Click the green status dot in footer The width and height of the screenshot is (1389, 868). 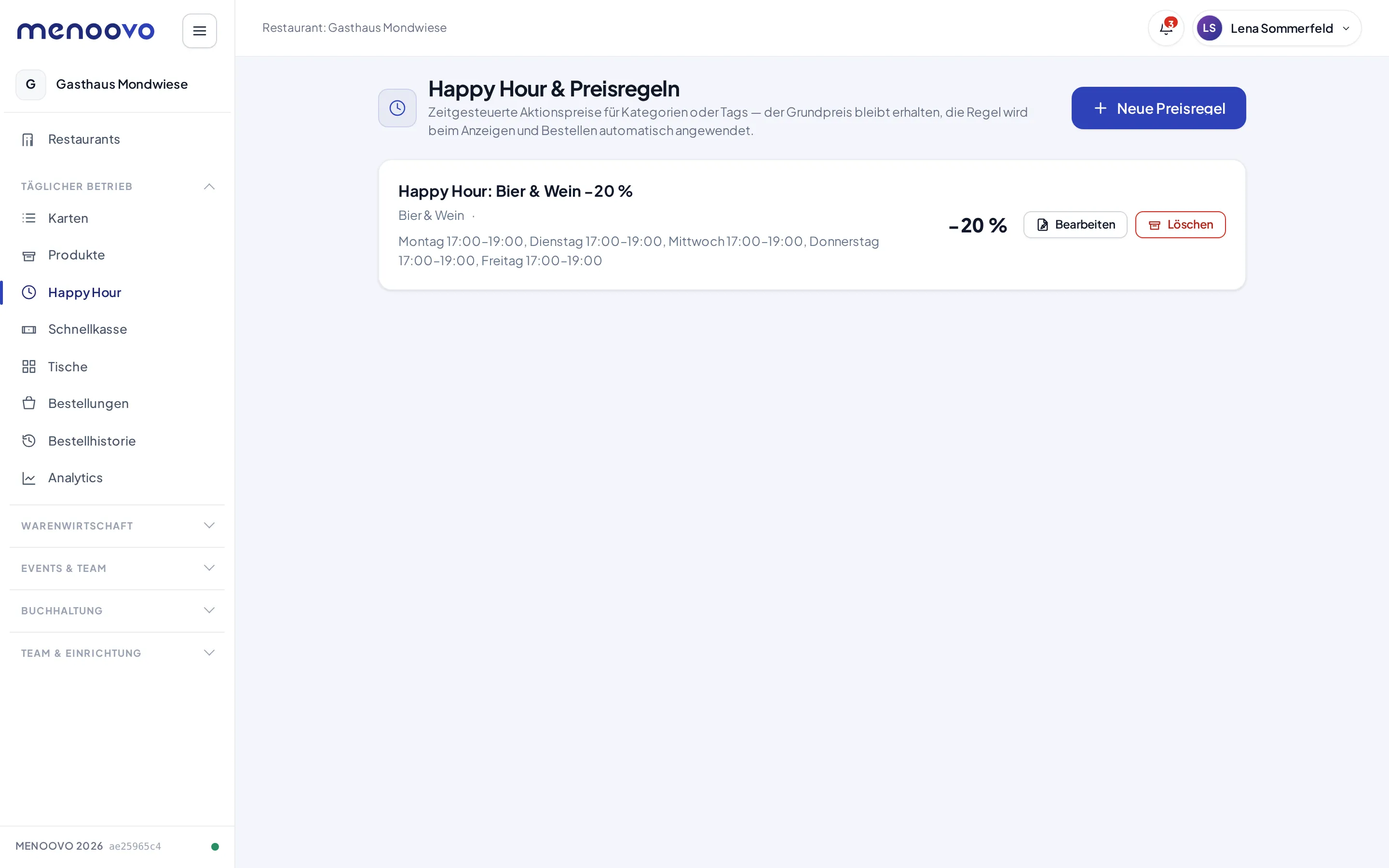[x=215, y=846]
